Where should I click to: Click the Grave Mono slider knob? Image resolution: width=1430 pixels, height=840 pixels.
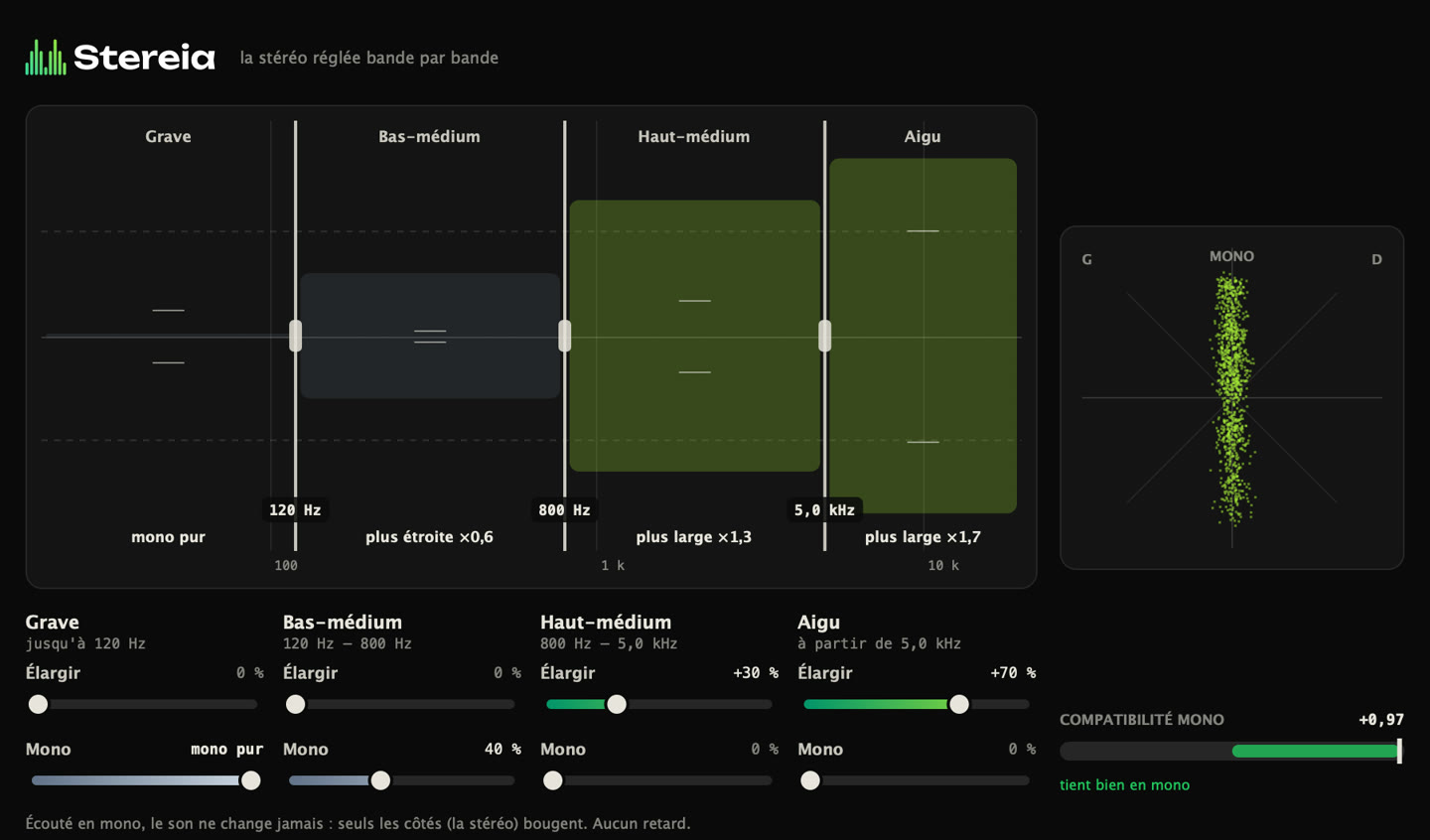(251, 780)
